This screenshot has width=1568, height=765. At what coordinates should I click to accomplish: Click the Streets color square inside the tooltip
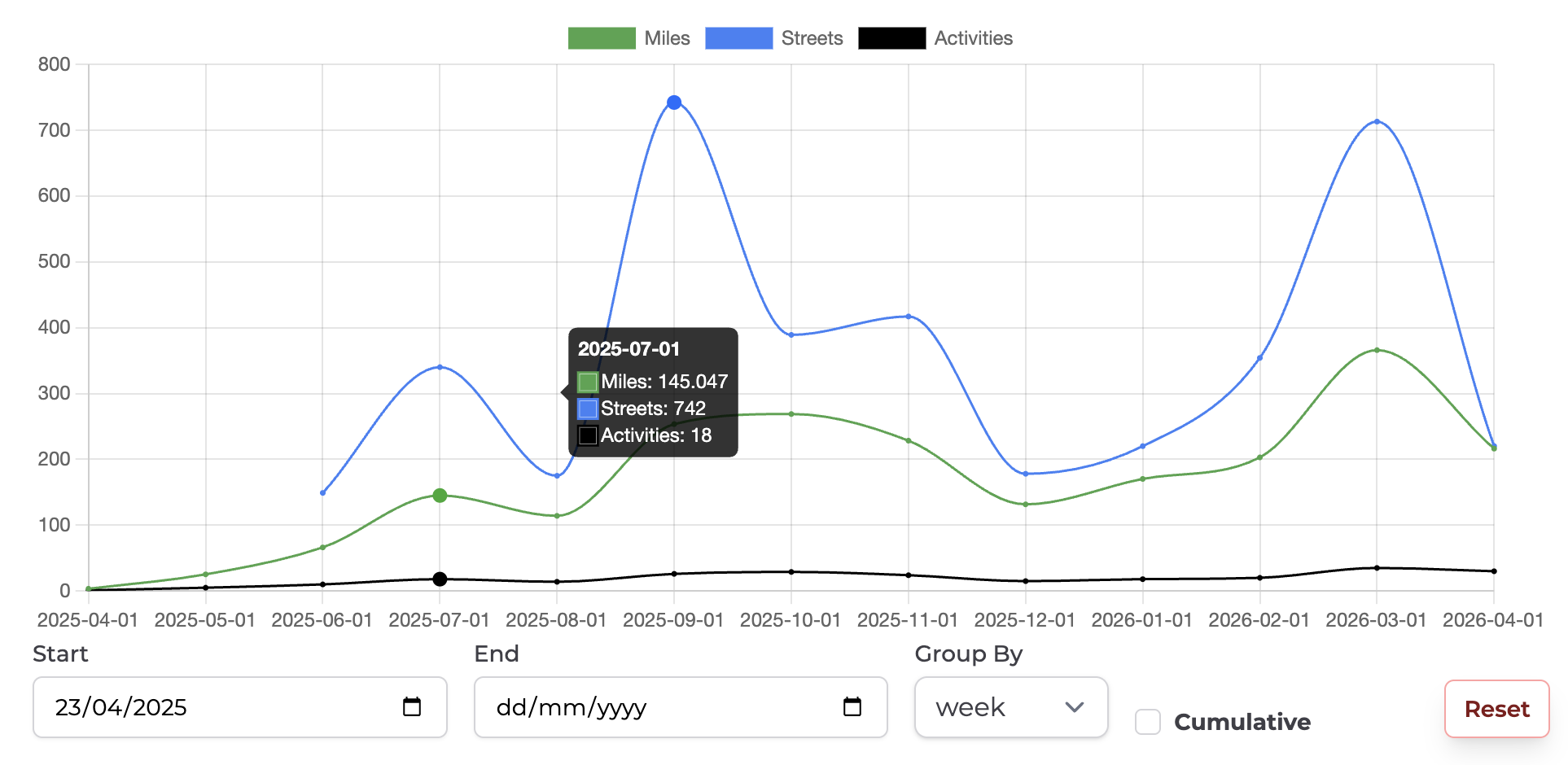pos(589,408)
